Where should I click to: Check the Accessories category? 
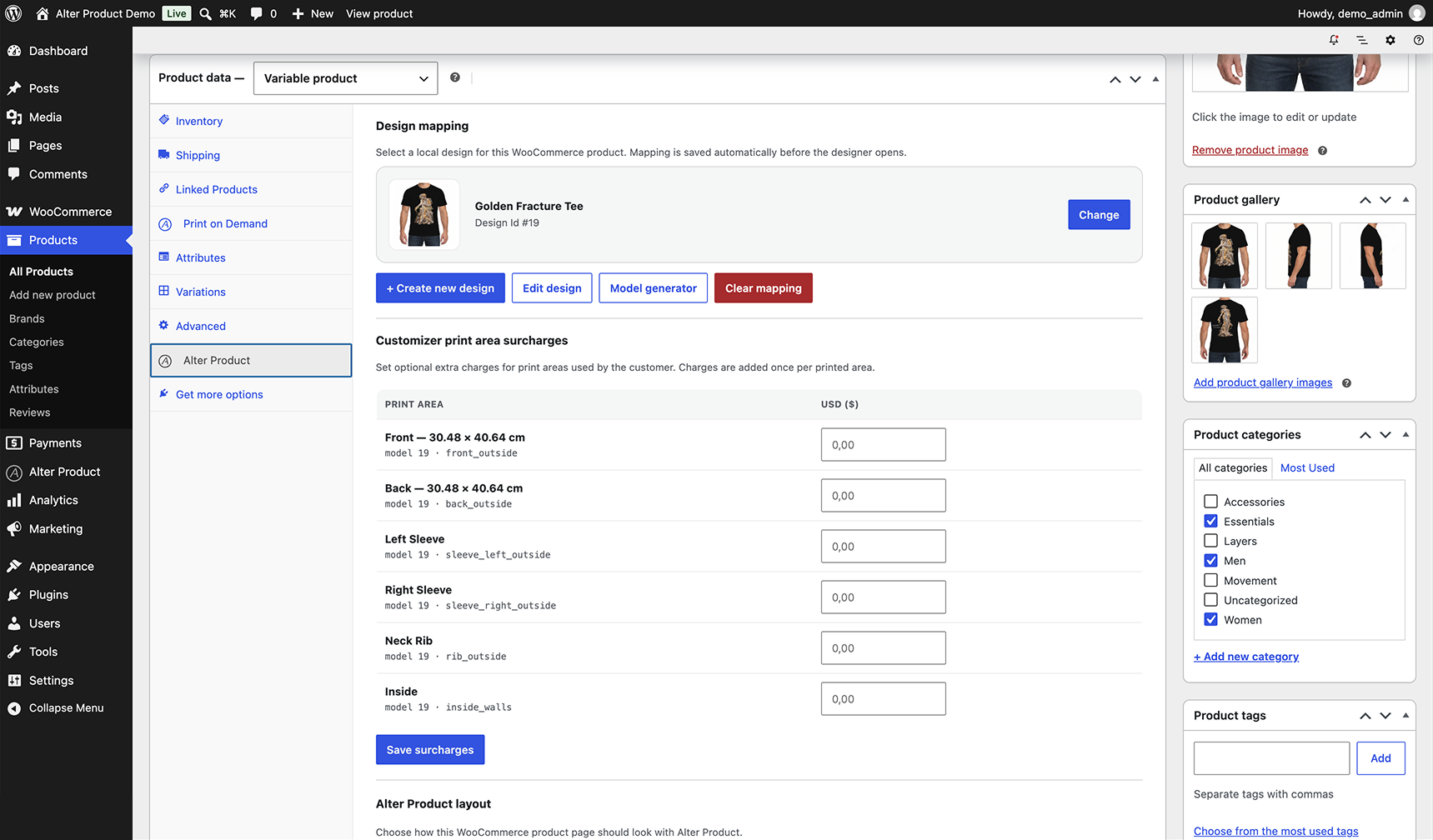click(1211, 502)
